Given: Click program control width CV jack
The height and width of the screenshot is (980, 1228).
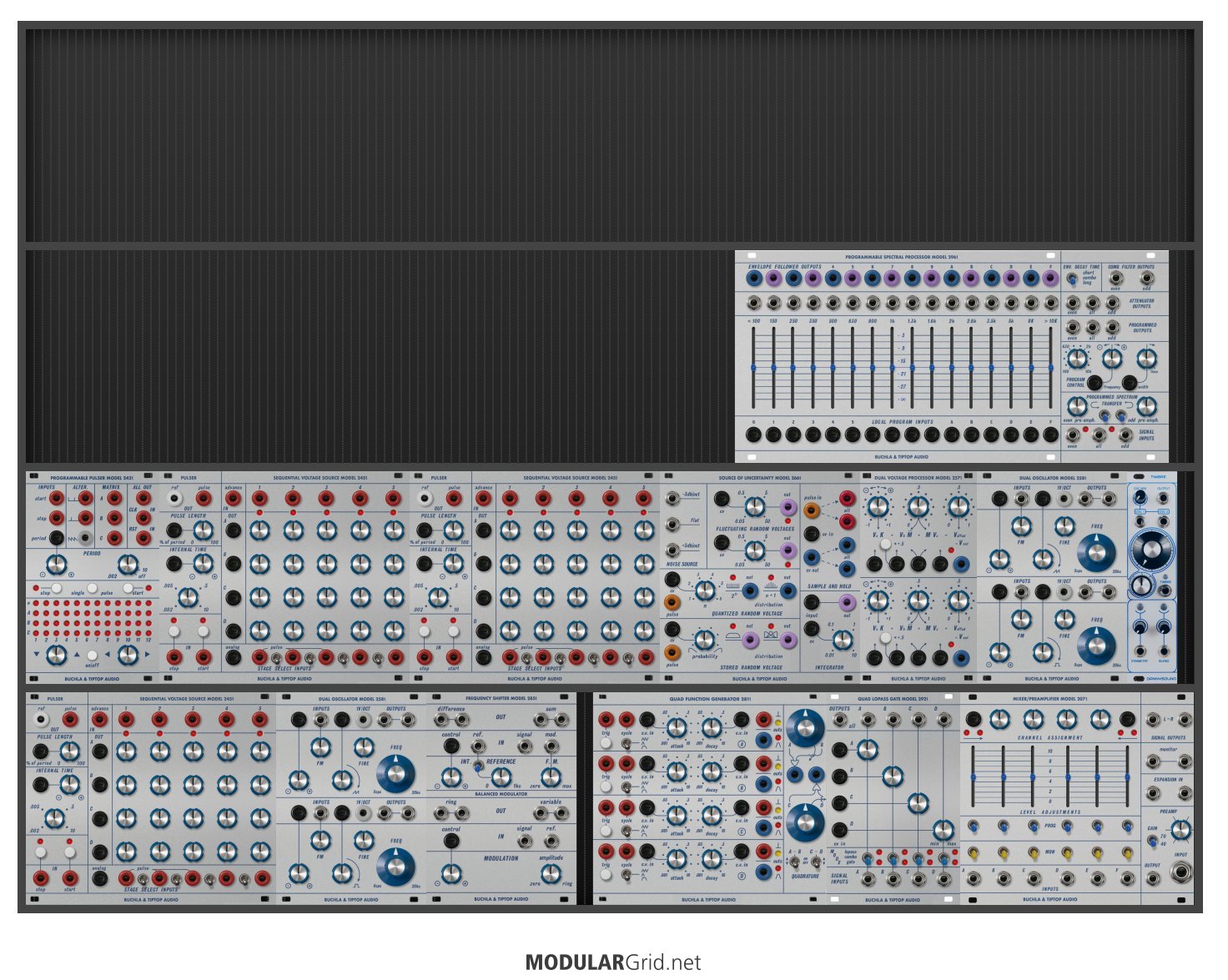Looking at the screenshot, I should [1129, 383].
